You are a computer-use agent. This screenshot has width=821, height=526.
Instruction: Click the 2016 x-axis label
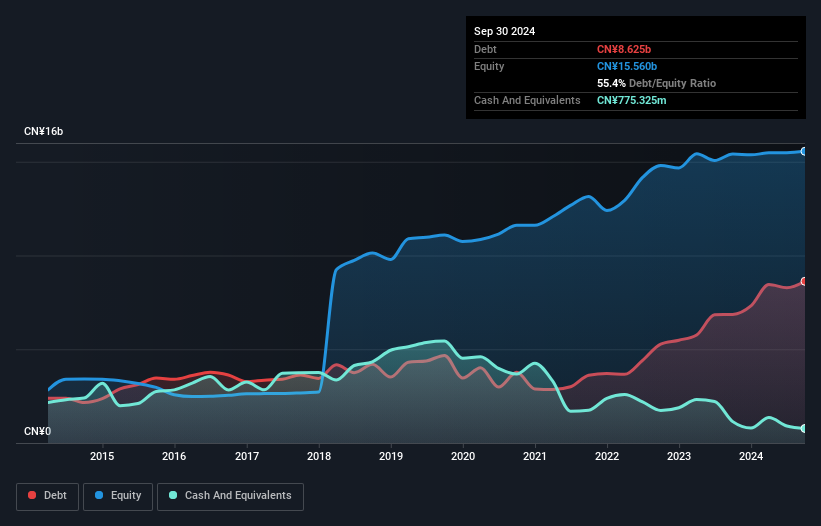coord(174,456)
